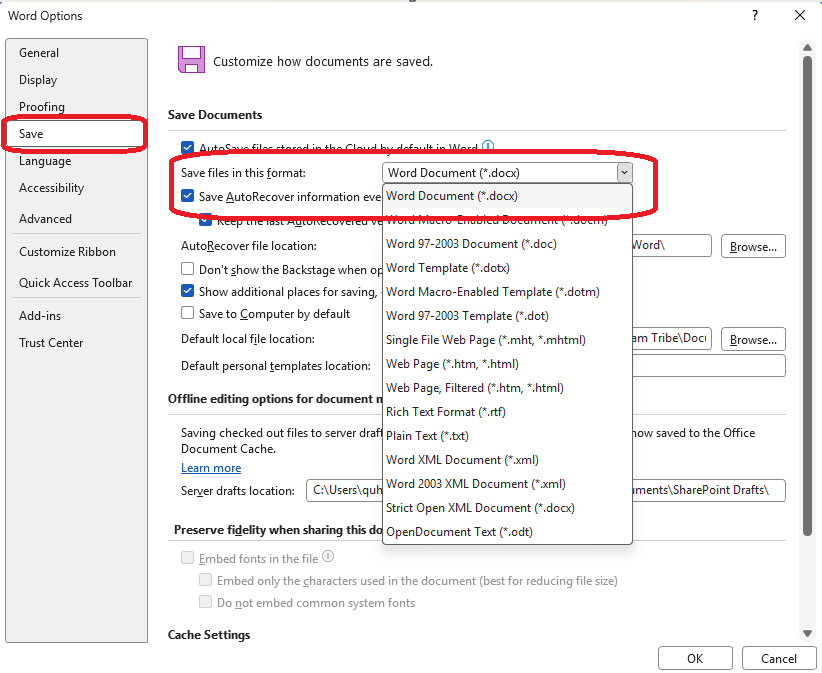Image resolution: width=822 pixels, height=673 pixels.
Task: Pick Word Macro-Enabled Template (*.dotm)
Action: pos(507,292)
